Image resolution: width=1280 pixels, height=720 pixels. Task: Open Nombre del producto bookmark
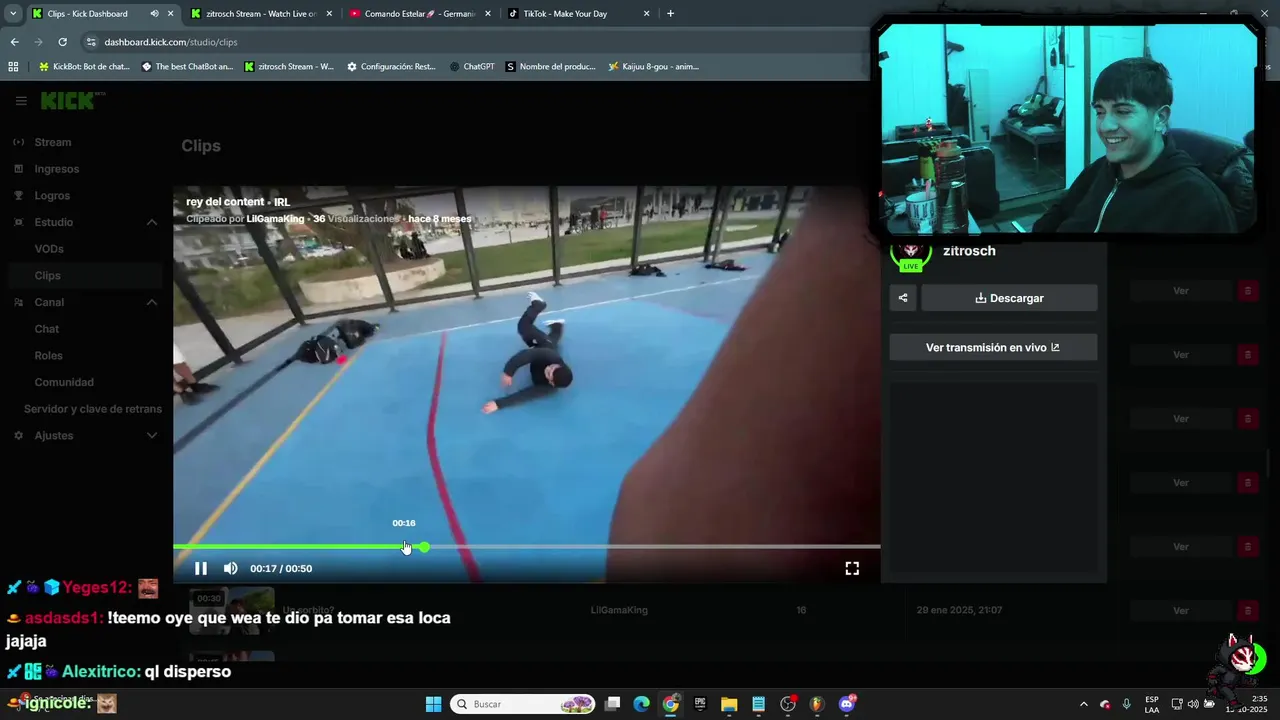click(551, 67)
